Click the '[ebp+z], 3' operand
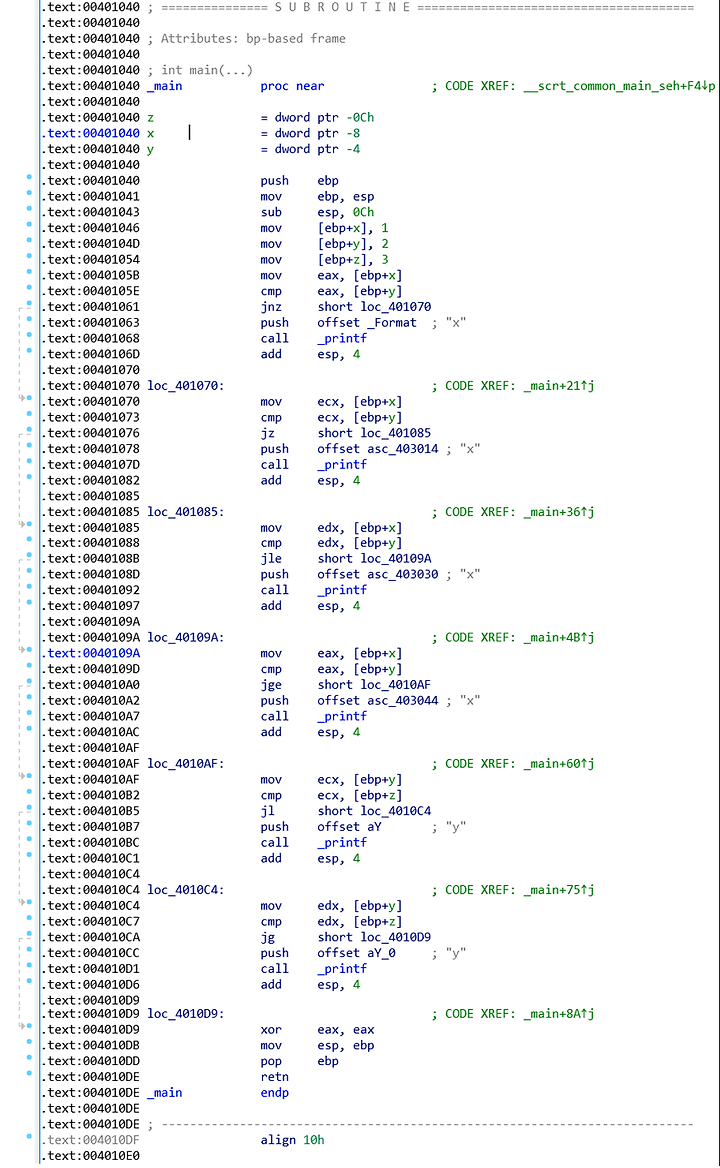 [353, 259]
